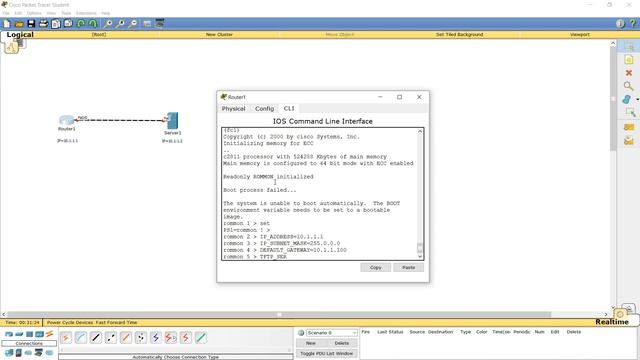Screen dimensions: 640x360
Task: Pick the green octal cable connection
Action: coord(201,338)
